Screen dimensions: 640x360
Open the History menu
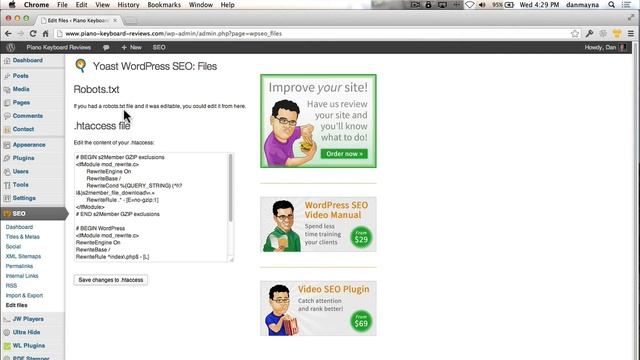pyautogui.click(x=129, y=4)
